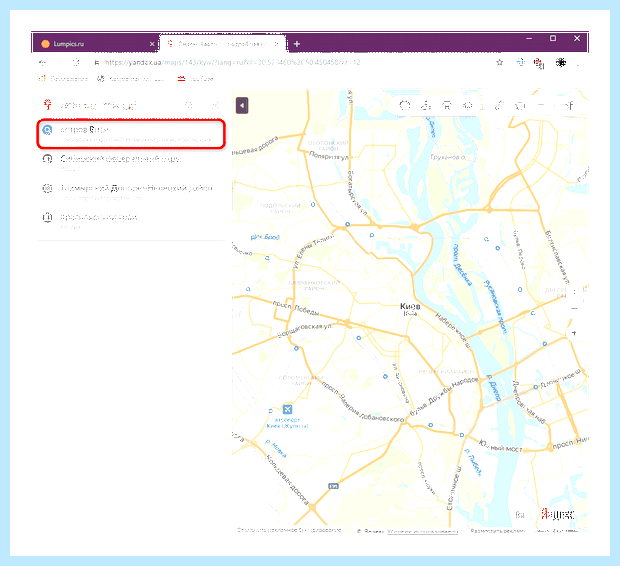Click the 'Труханов о.' island label

click(x=448, y=157)
